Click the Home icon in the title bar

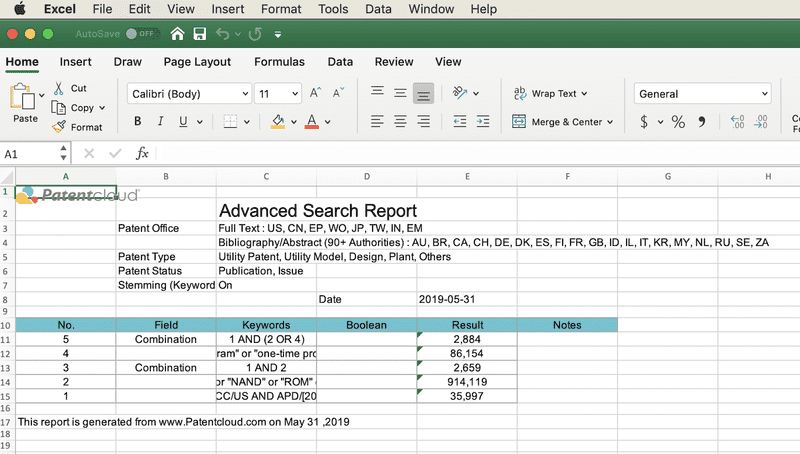tap(177, 34)
